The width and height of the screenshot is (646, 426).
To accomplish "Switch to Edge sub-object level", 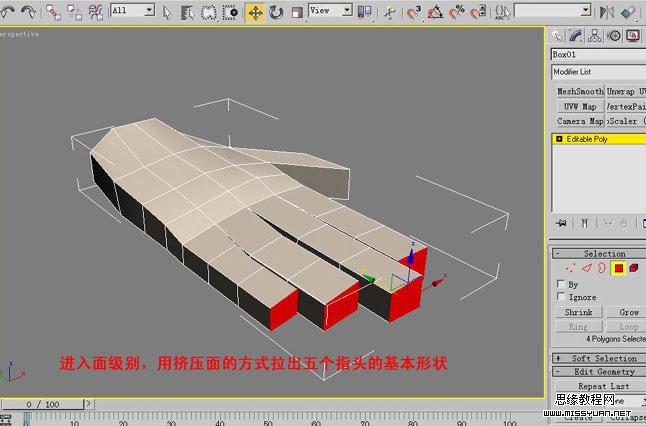I will [587, 269].
